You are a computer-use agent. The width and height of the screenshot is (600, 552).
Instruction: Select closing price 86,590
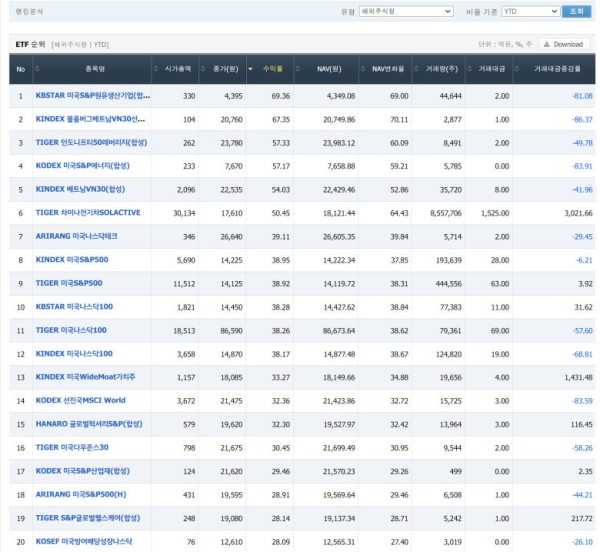(x=232, y=331)
